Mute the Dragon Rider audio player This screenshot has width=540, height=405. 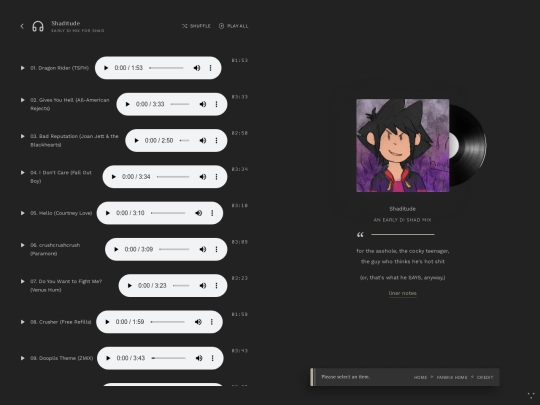point(197,68)
